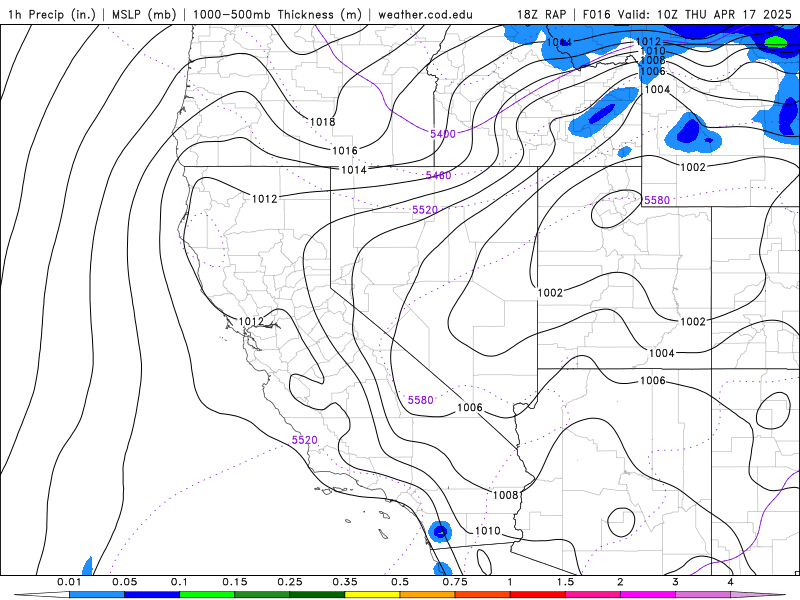The image size is (800, 600).
Task: Select the bright green 0.1–0.15 legend swatch
Action: (207, 595)
